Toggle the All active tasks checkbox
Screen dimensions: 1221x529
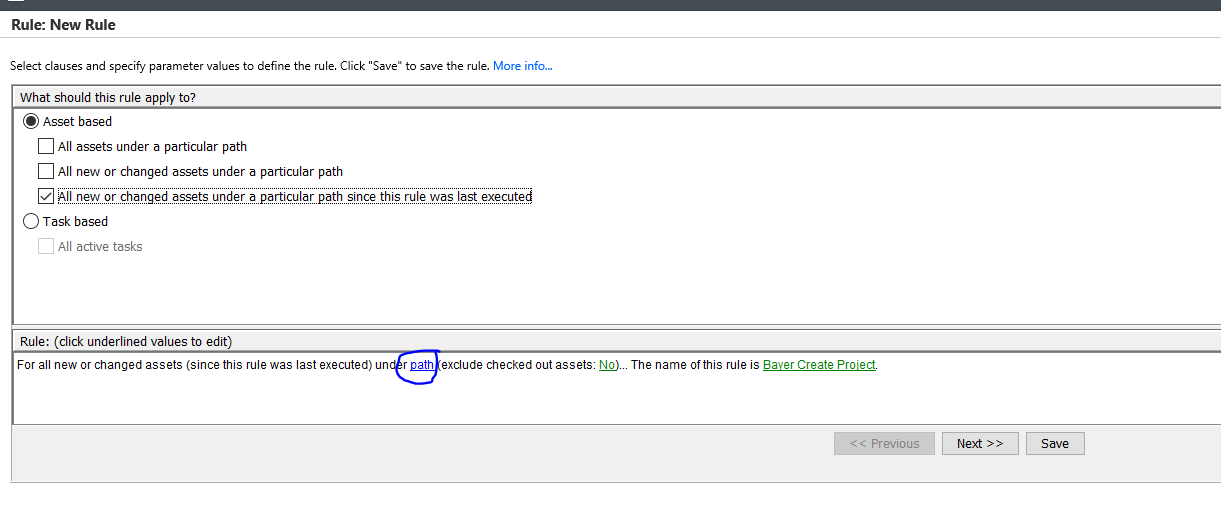(x=46, y=246)
